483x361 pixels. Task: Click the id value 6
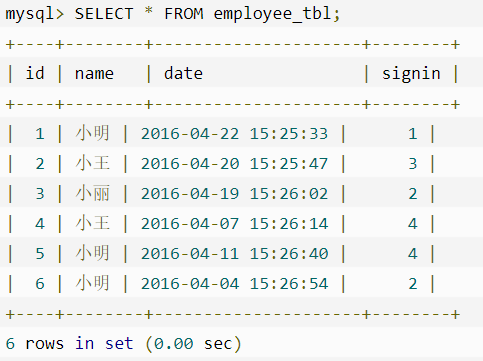[40, 284]
